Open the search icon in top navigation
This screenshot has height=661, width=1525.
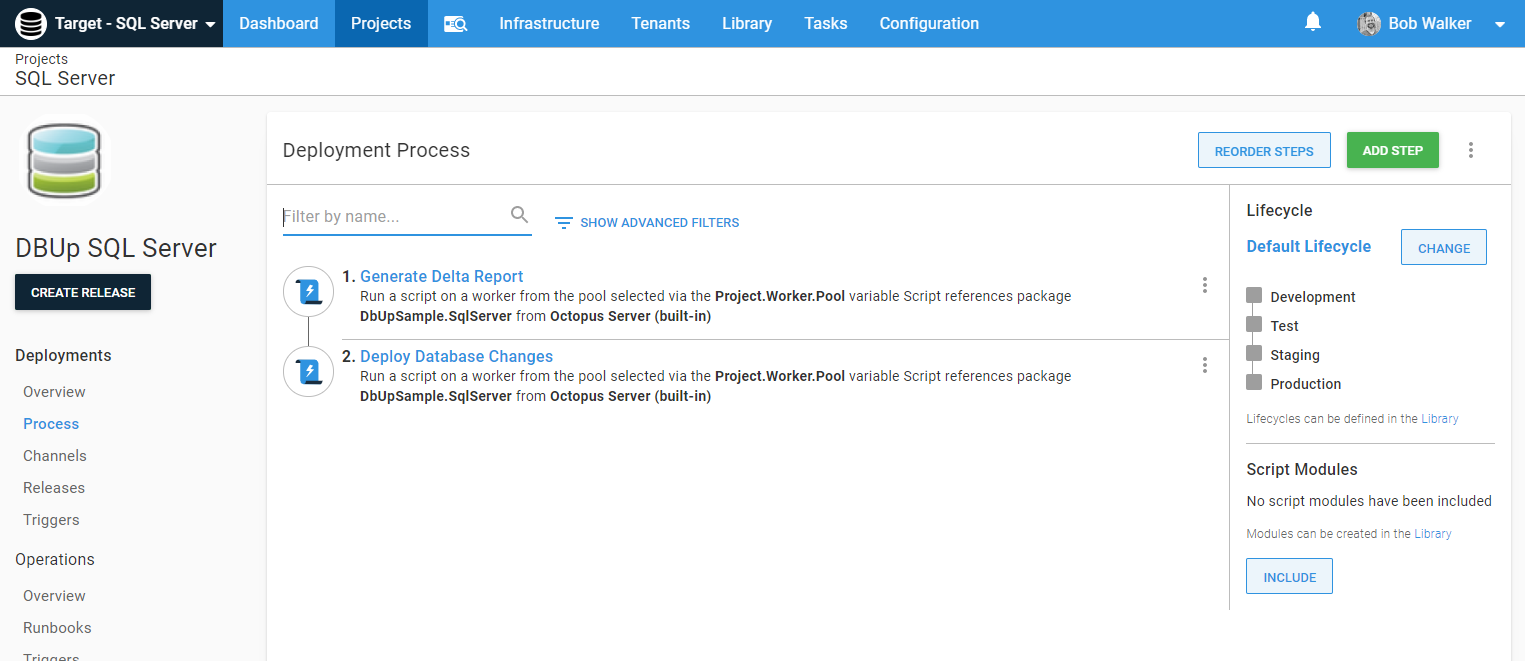pos(455,24)
